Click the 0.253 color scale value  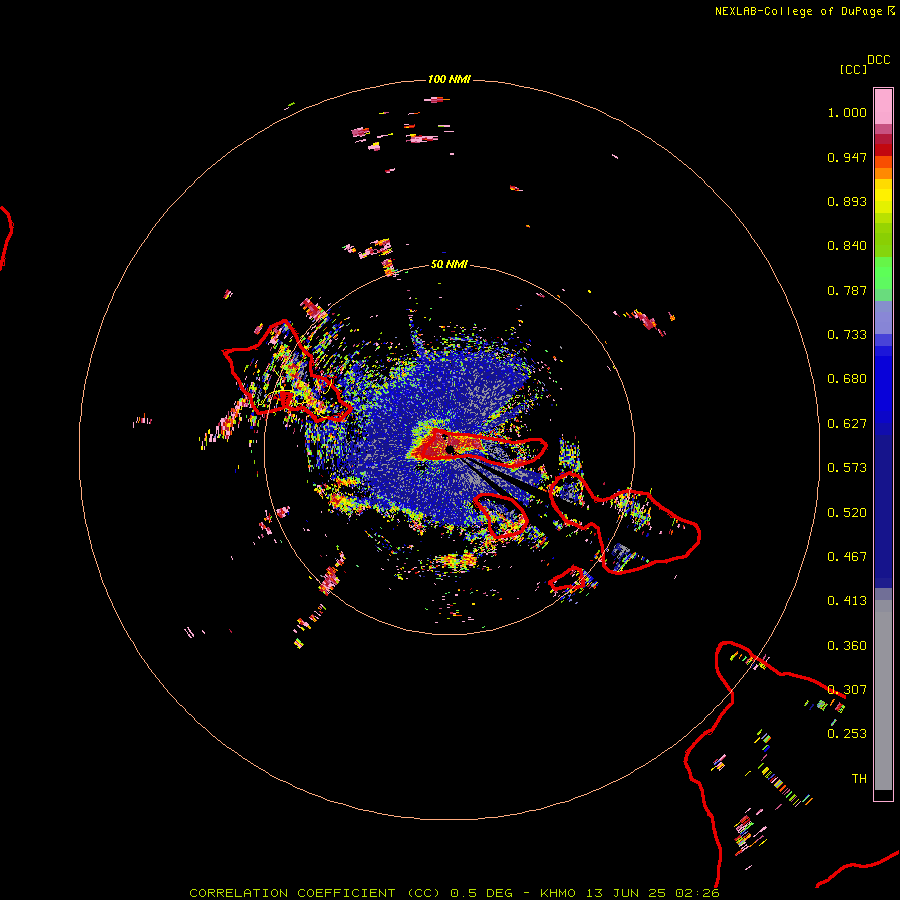point(847,734)
